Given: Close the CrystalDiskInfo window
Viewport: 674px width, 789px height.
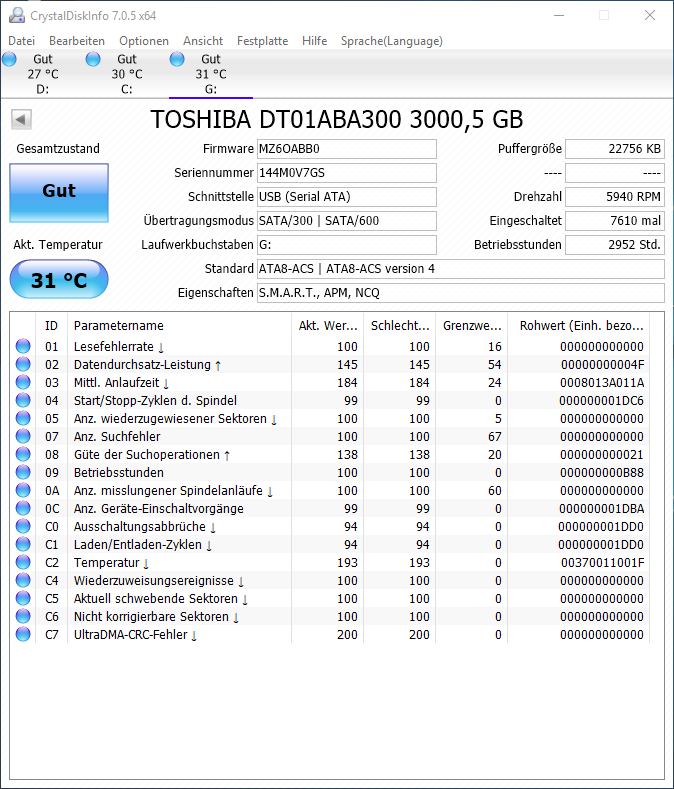Looking at the screenshot, I should 650,16.
